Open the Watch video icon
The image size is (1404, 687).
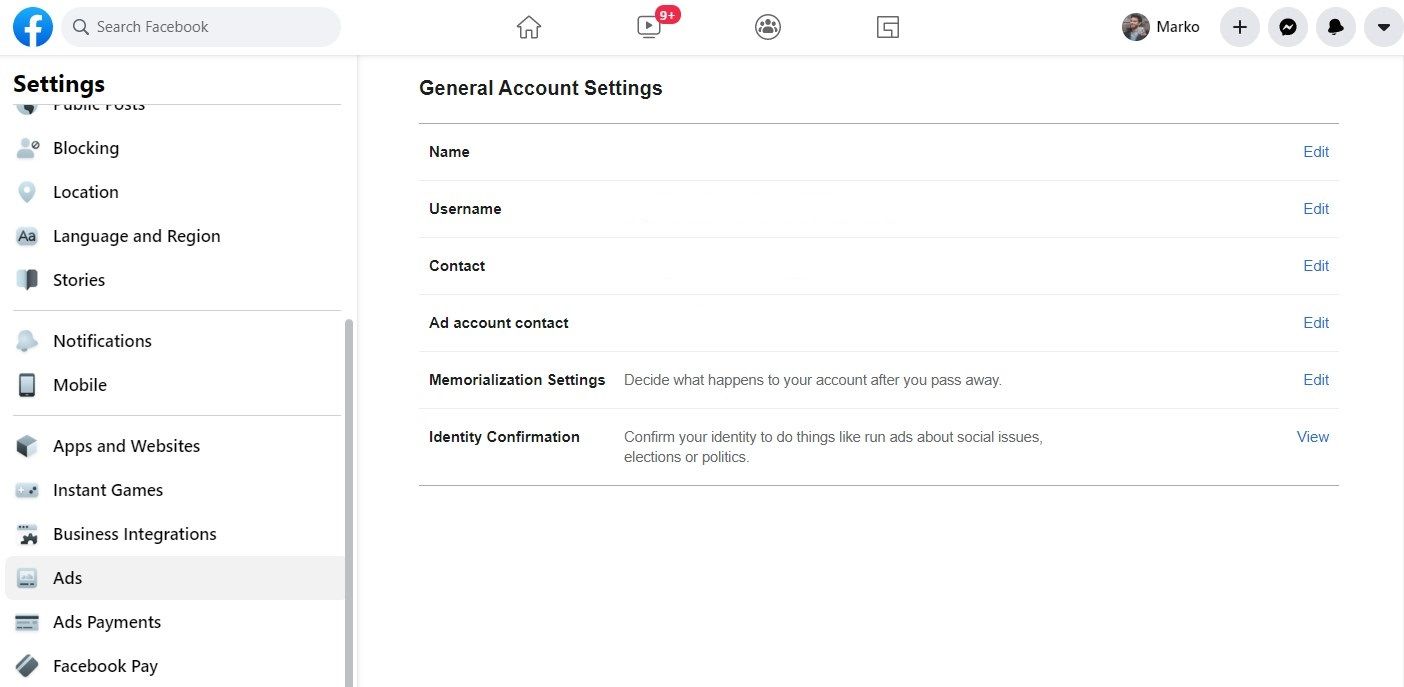[648, 27]
